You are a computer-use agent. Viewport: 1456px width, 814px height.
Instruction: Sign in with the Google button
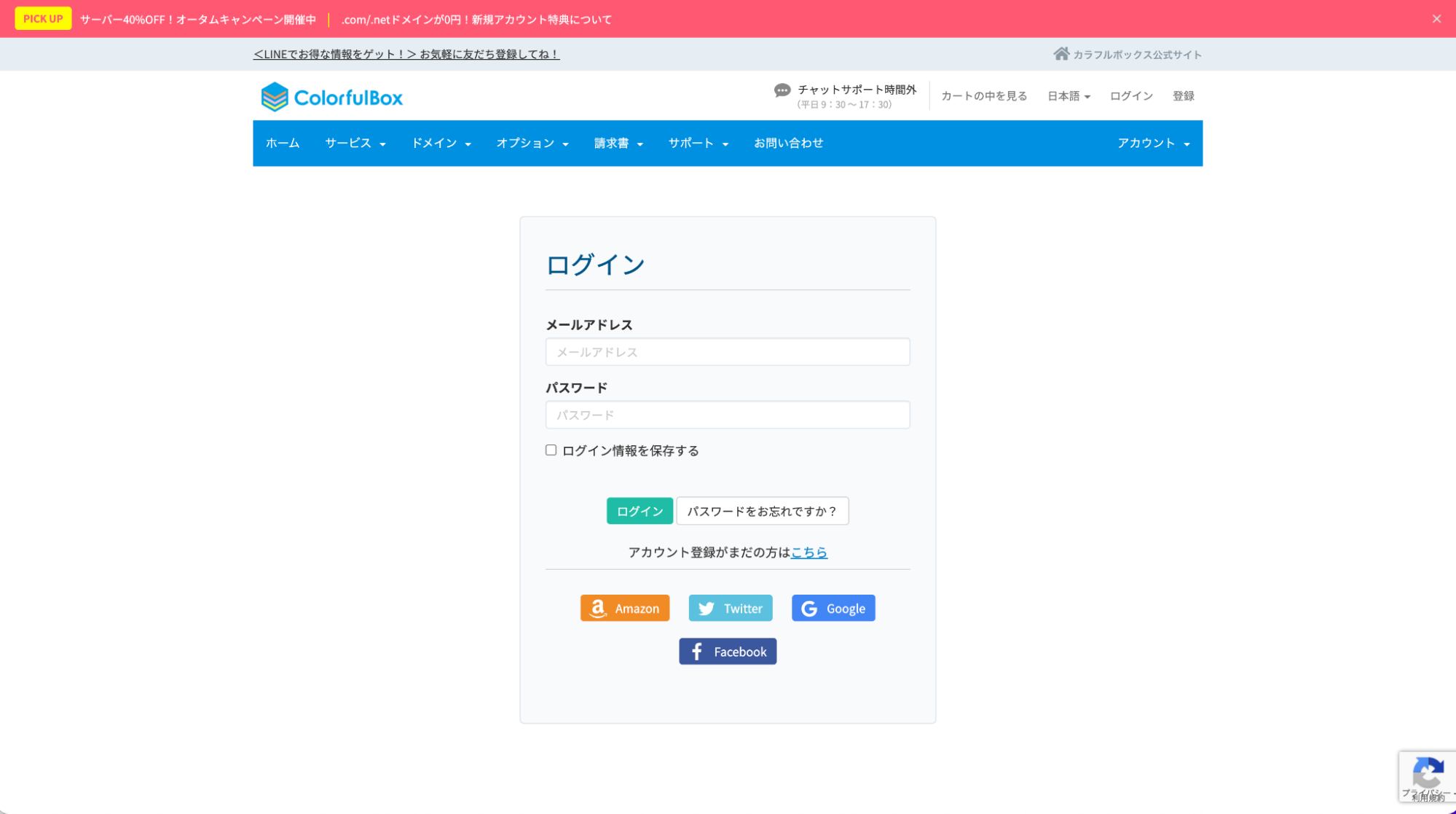833,608
